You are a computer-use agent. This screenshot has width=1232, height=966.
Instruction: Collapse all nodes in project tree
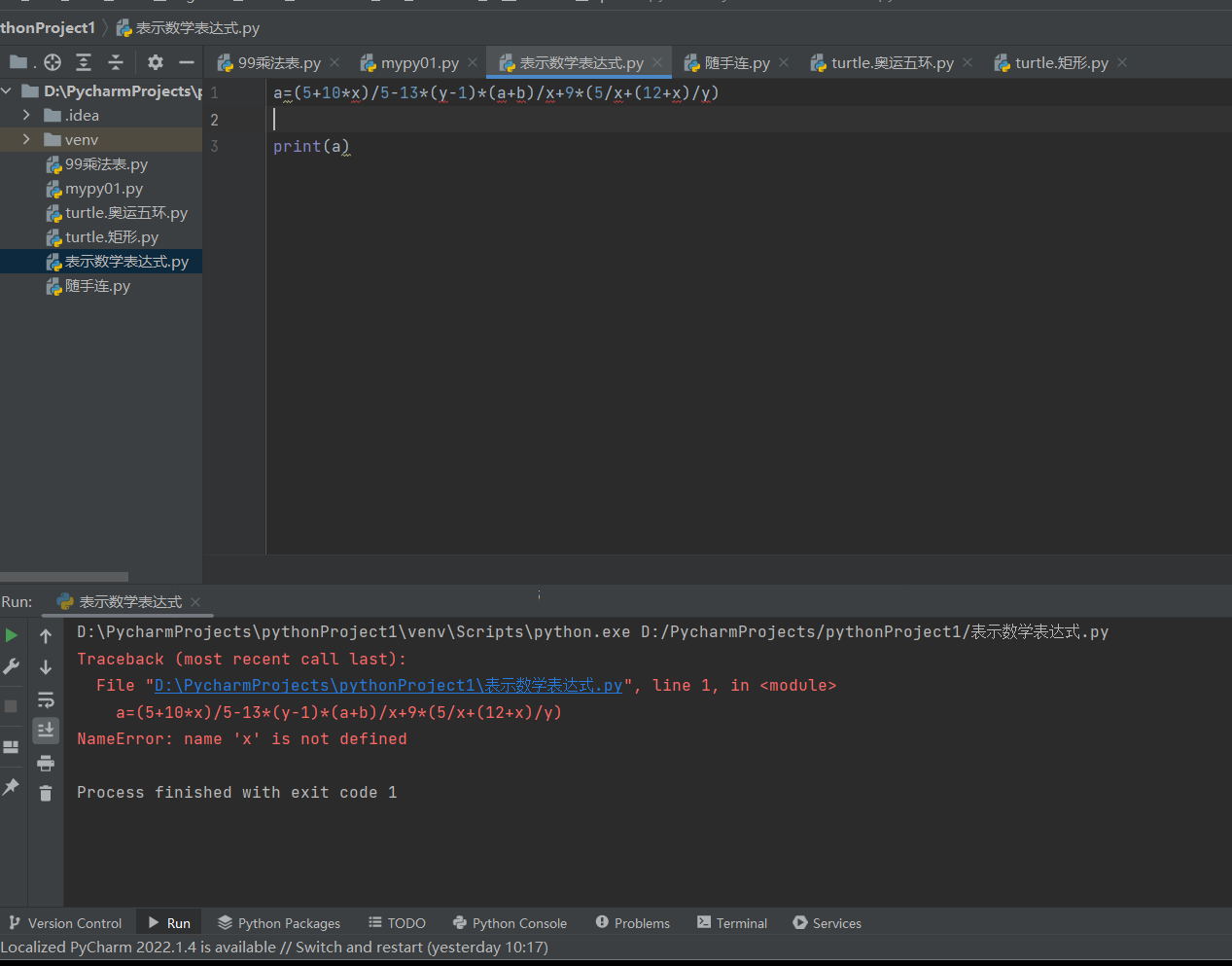point(116,62)
